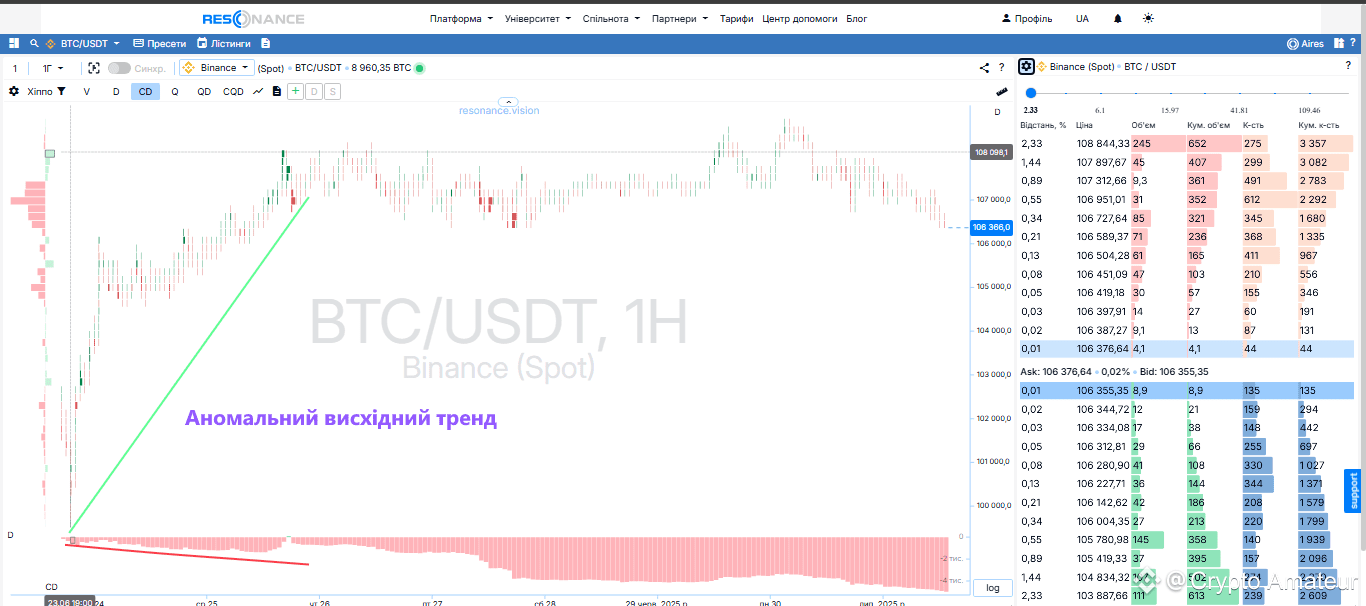Open chart help question mark
1366x606 pixels.
pyautogui.click(x=1001, y=68)
